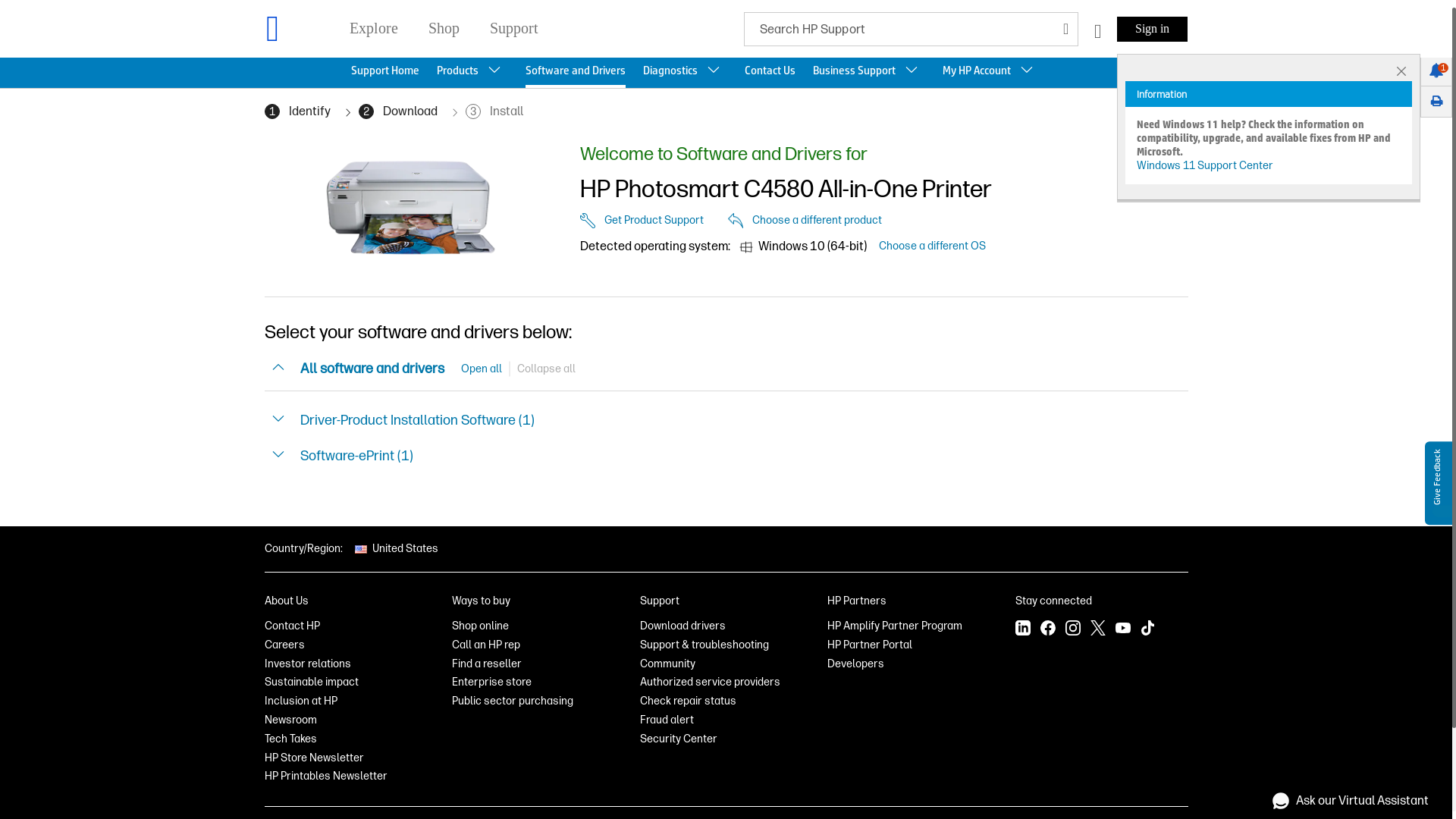Open HP TikTok page icon

(x=1148, y=628)
